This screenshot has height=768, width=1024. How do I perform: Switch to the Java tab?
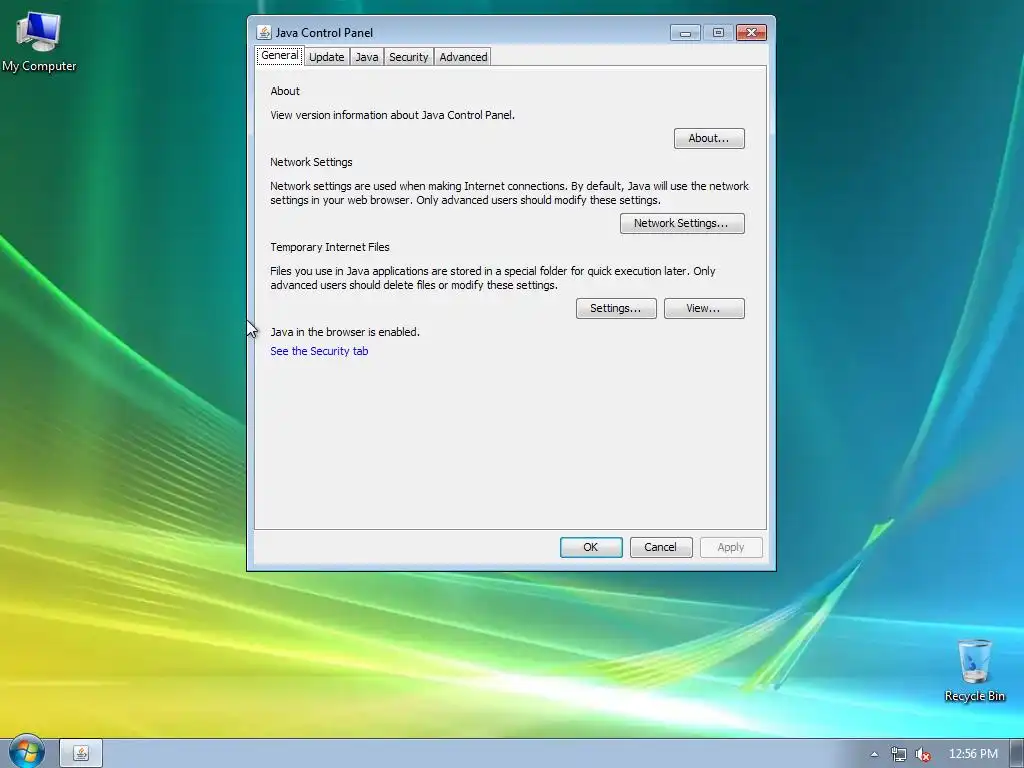tap(366, 57)
